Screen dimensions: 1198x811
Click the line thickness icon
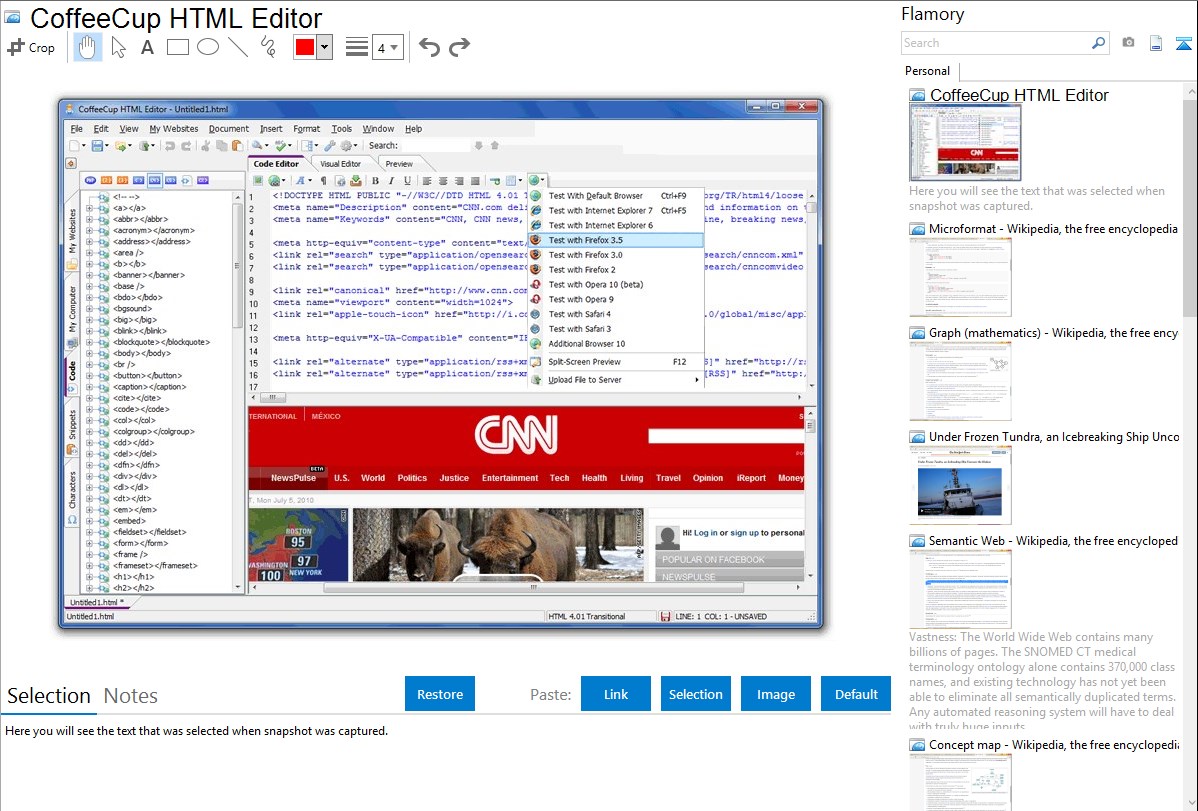tap(357, 47)
